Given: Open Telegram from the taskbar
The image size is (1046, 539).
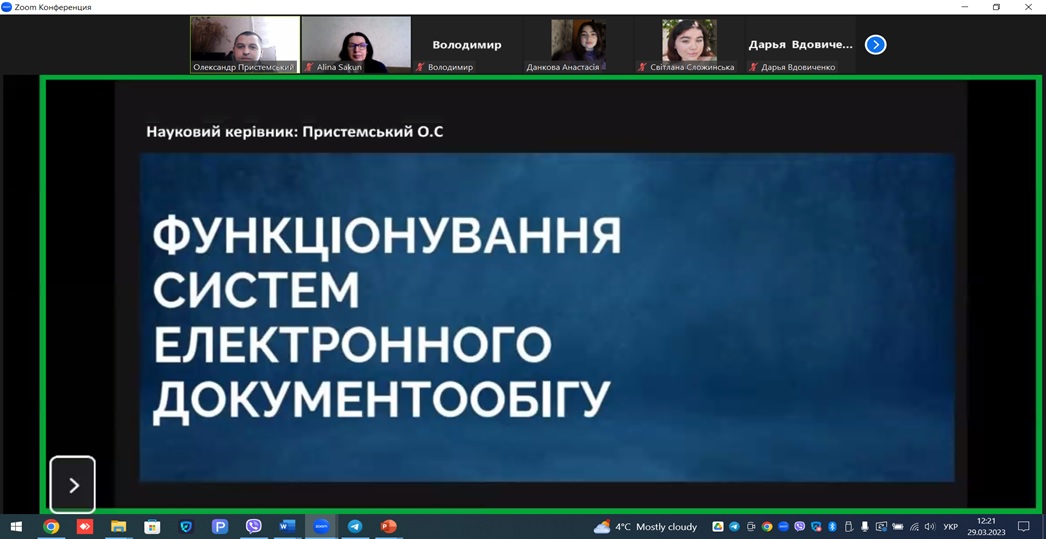Looking at the screenshot, I should click(355, 526).
